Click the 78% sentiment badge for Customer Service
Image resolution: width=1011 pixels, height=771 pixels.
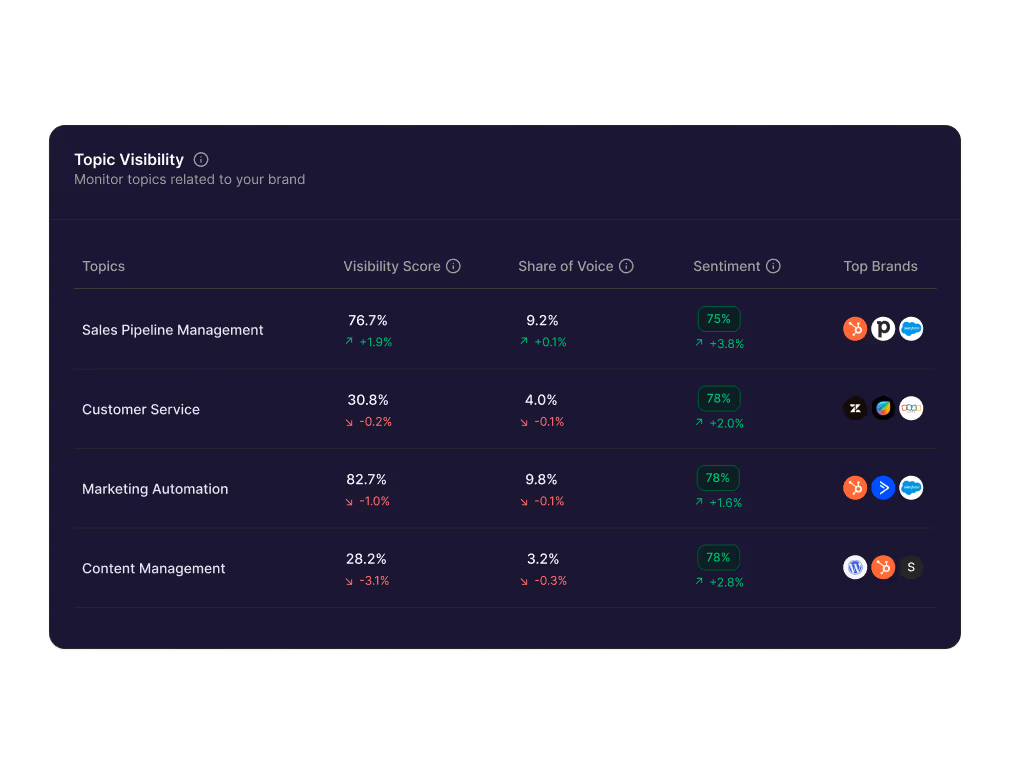719,398
